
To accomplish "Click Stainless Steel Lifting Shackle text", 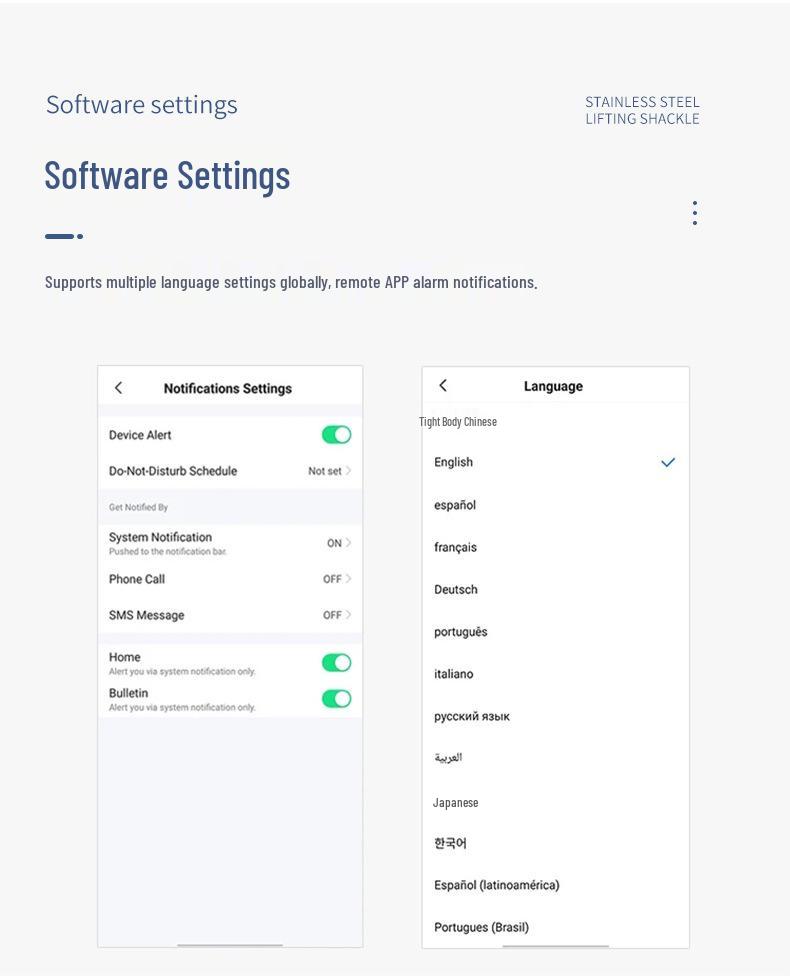I will (642, 110).
